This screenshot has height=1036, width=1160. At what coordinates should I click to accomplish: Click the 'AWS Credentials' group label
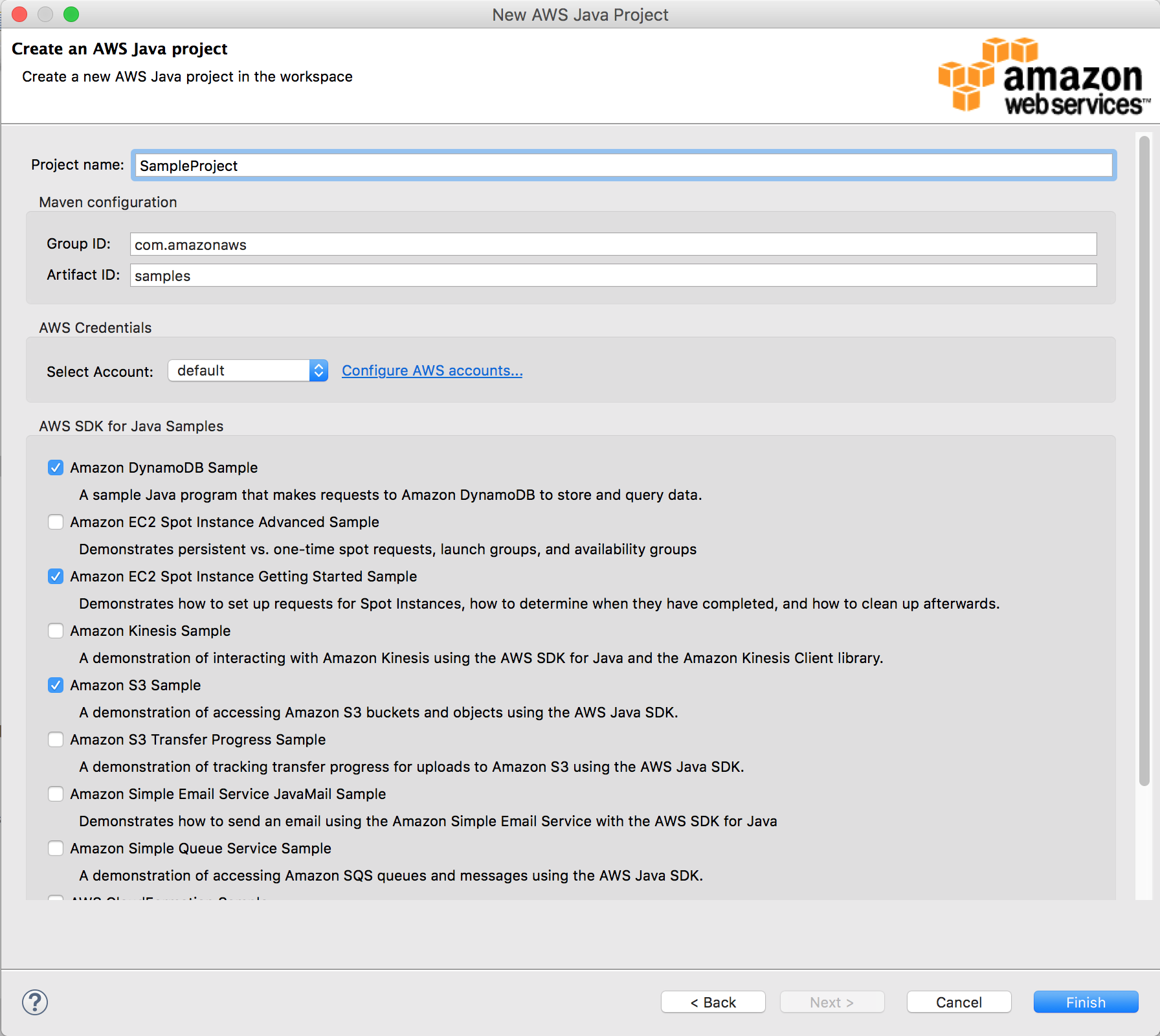tap(95, 328)
